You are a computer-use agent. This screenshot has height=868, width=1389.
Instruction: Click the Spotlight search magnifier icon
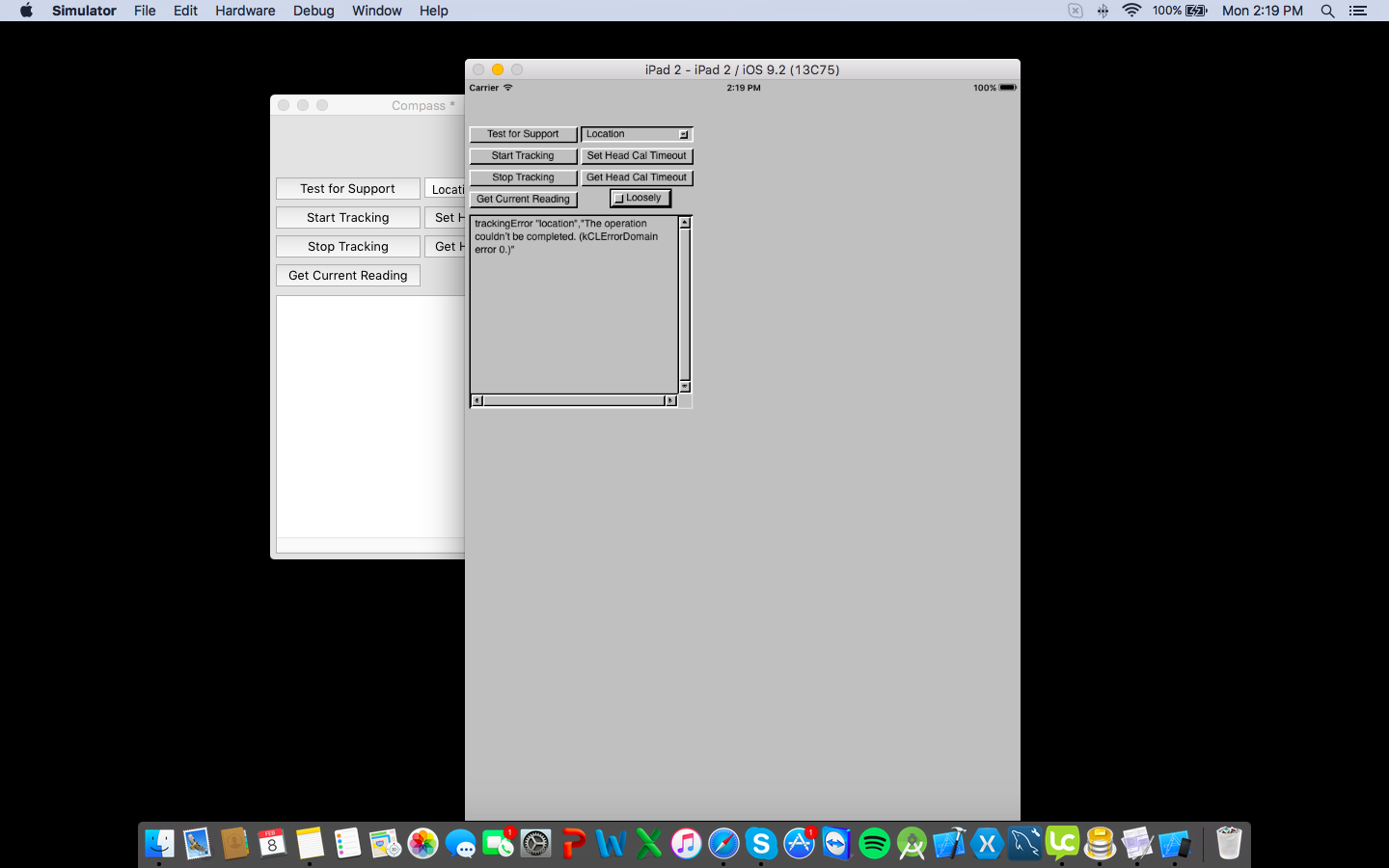(x=1327, y=11)
